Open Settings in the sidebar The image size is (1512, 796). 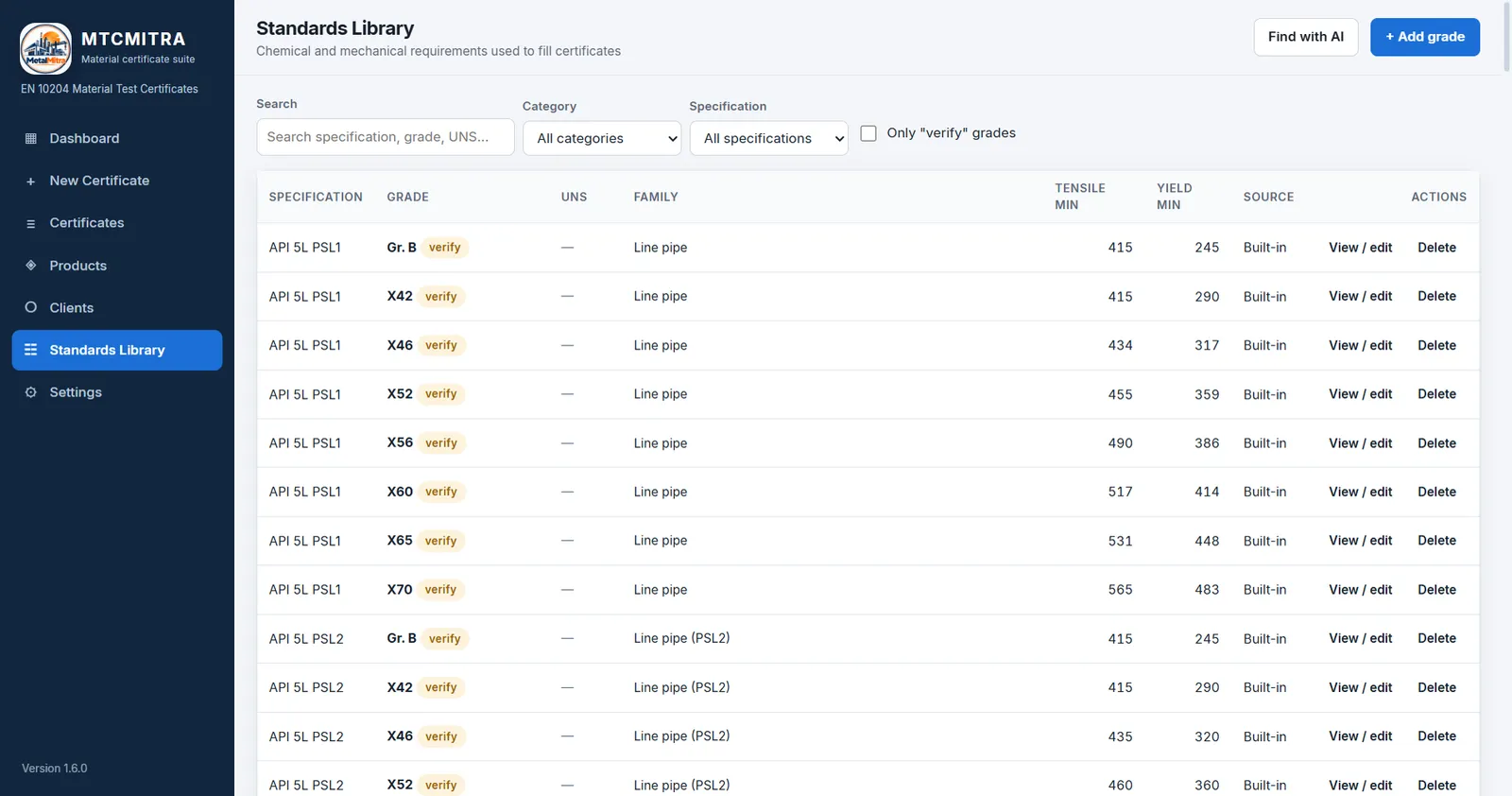click(117, 392)
